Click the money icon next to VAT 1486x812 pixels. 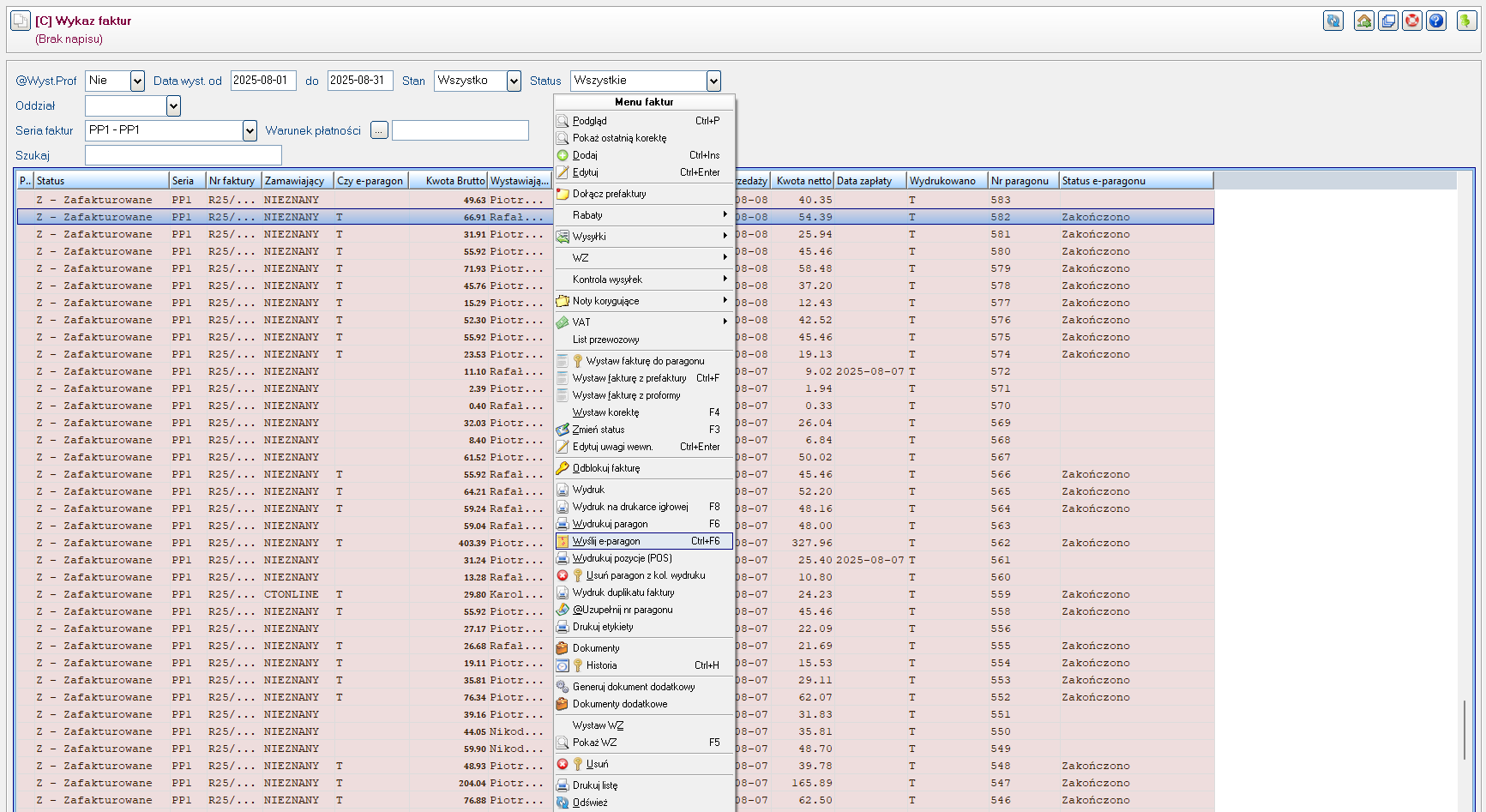tap(563, 322)
